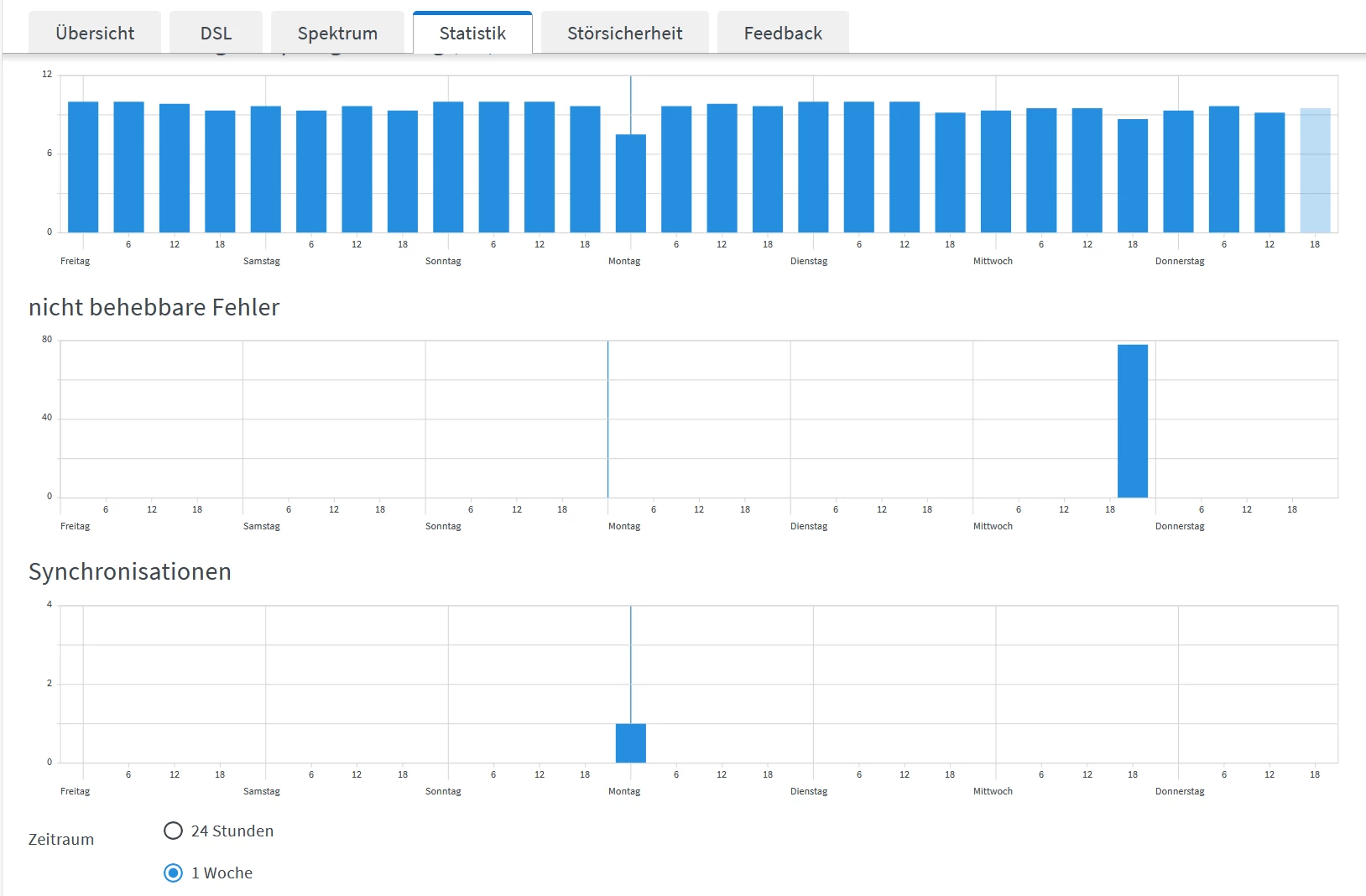Click the synchronisation bar at Montag
The width and height of the screenshot is (1366, 896).
click(631, 743)
